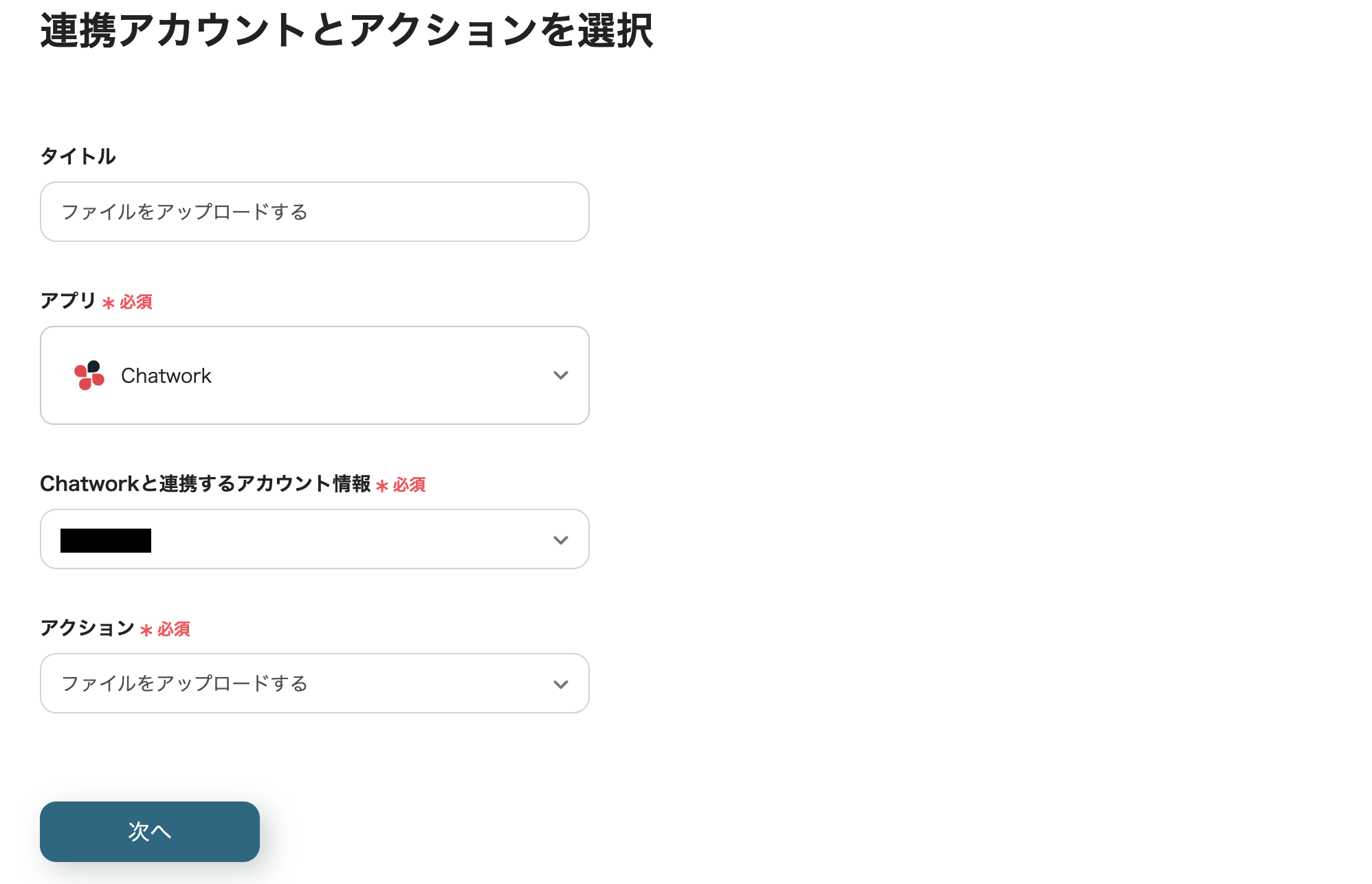This screenshot has height=884, width=1372.
Task: Select Chatwork in the app dropdown
Action: (x=166, y=375)
